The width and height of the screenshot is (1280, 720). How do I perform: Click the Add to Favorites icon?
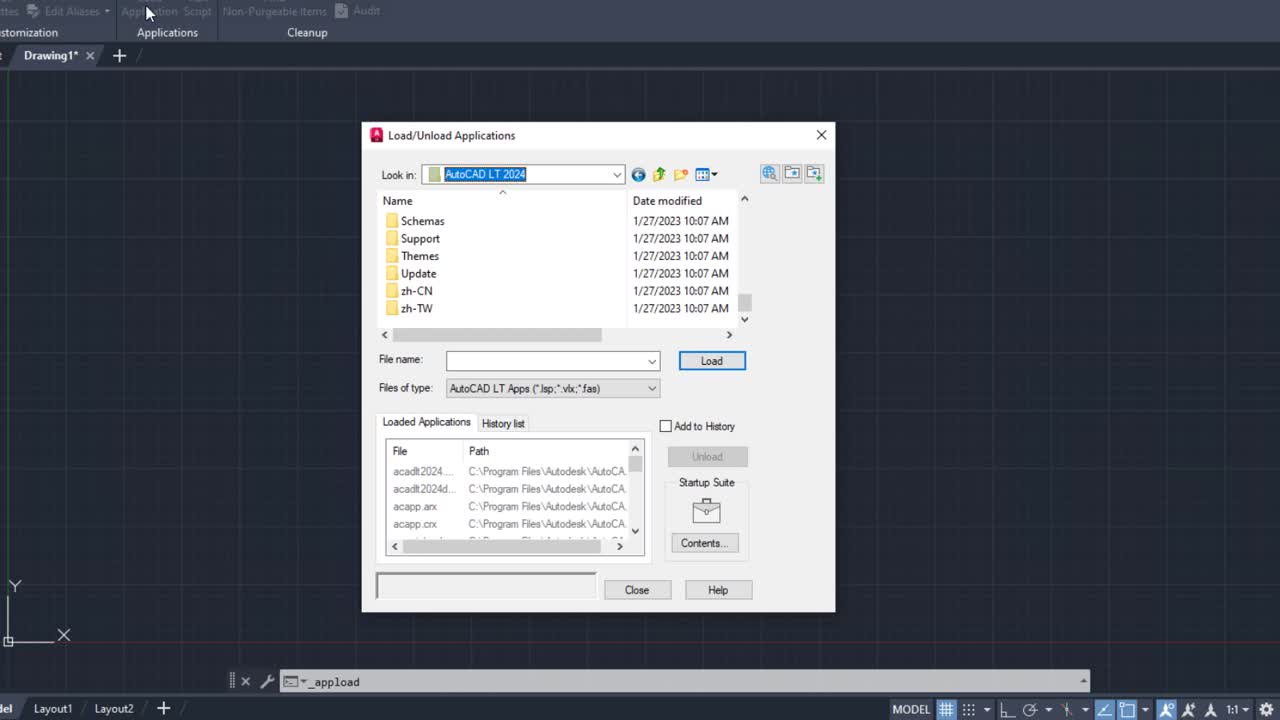tap(814, 173)
